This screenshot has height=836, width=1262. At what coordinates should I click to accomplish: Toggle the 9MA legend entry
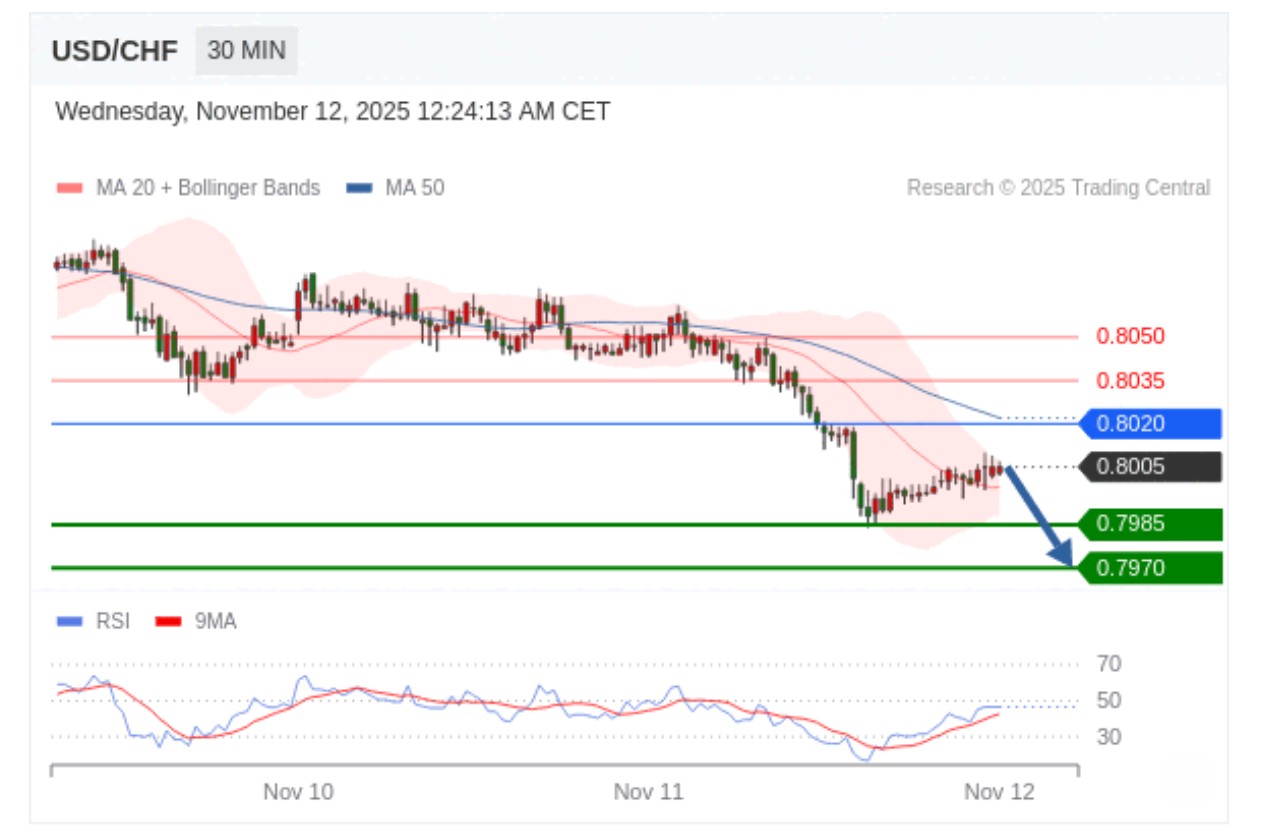[x=215, y=621]
